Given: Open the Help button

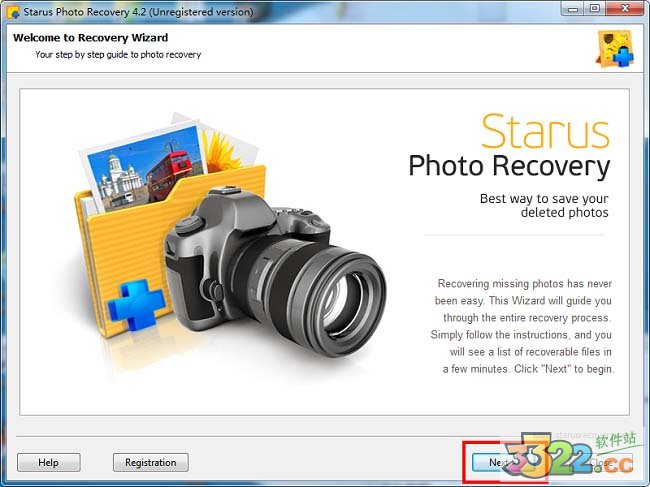Looking at the screenshot, I should click(49, 462).
